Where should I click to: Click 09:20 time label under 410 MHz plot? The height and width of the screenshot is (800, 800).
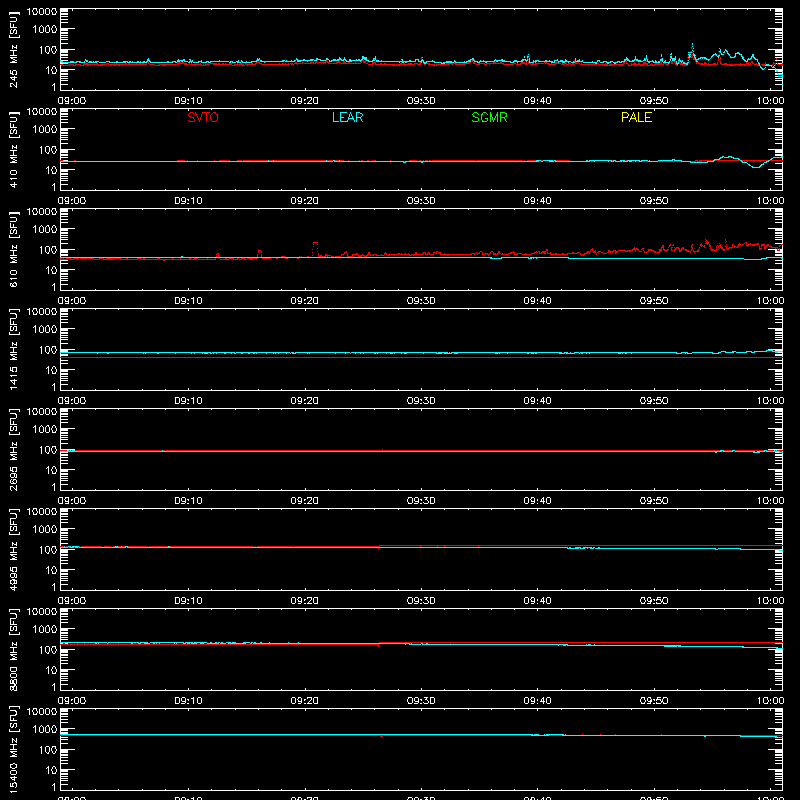(x=305, y=201)
